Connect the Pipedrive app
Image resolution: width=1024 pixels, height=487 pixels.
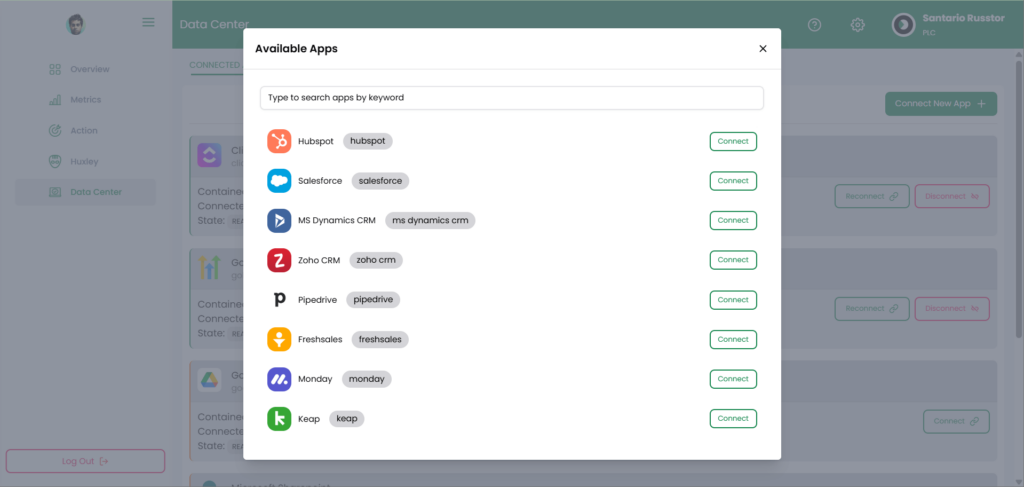point(733,300)
